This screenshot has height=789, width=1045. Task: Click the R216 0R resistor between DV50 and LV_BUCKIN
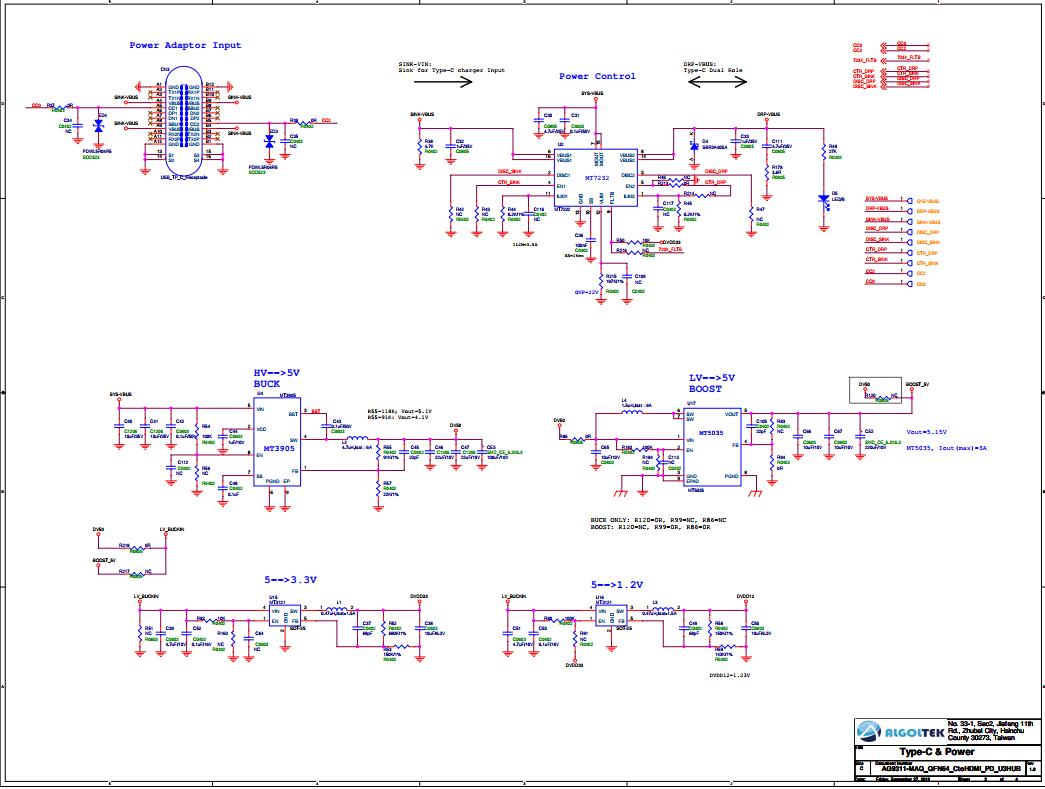tap(136, 548)
